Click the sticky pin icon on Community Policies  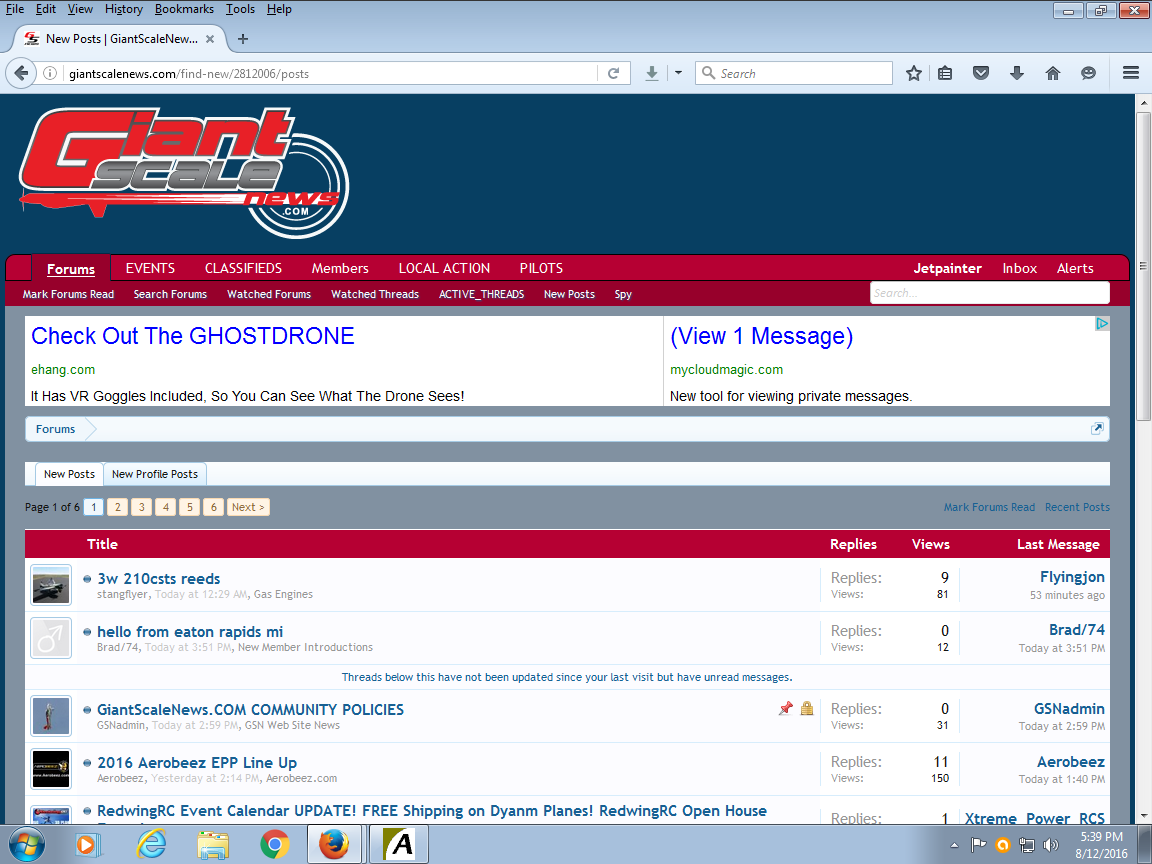(x=786, y=708)
